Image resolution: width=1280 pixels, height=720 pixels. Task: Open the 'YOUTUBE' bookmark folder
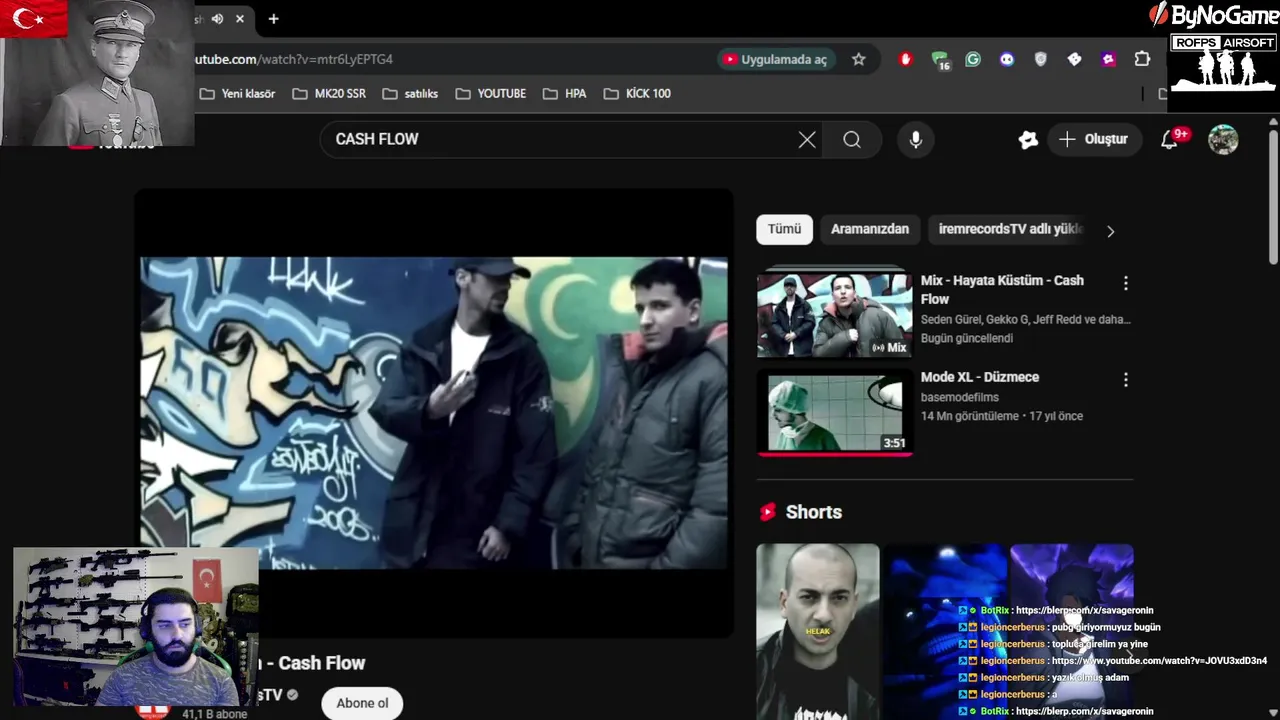[490, 93]
